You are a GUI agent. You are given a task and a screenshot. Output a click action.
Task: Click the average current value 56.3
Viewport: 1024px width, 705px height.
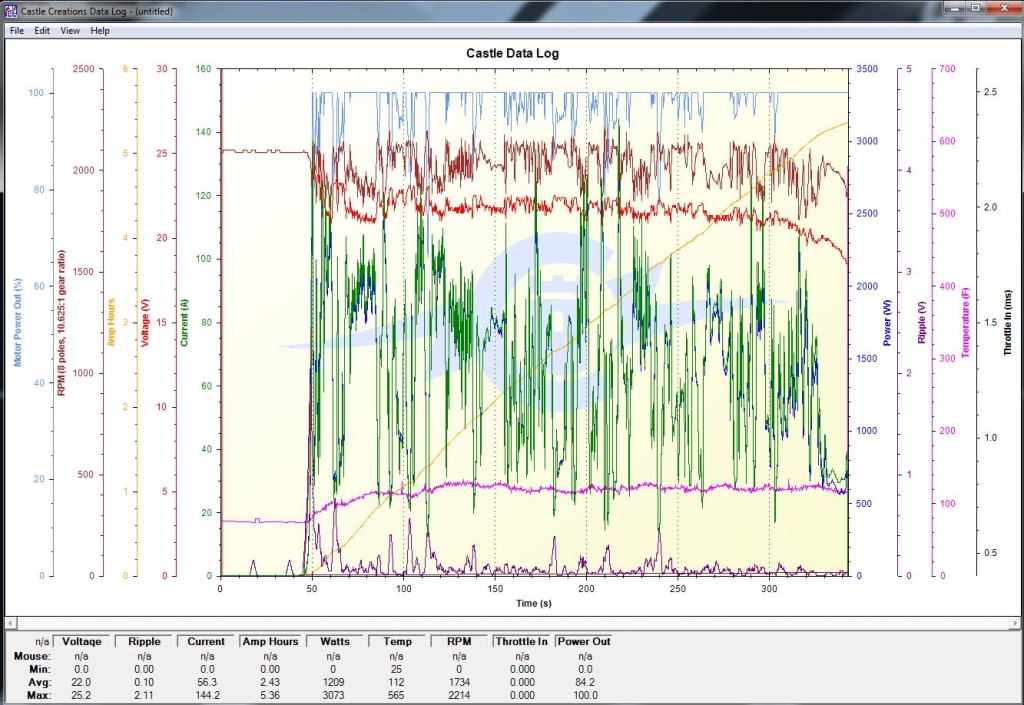[207, 682]
